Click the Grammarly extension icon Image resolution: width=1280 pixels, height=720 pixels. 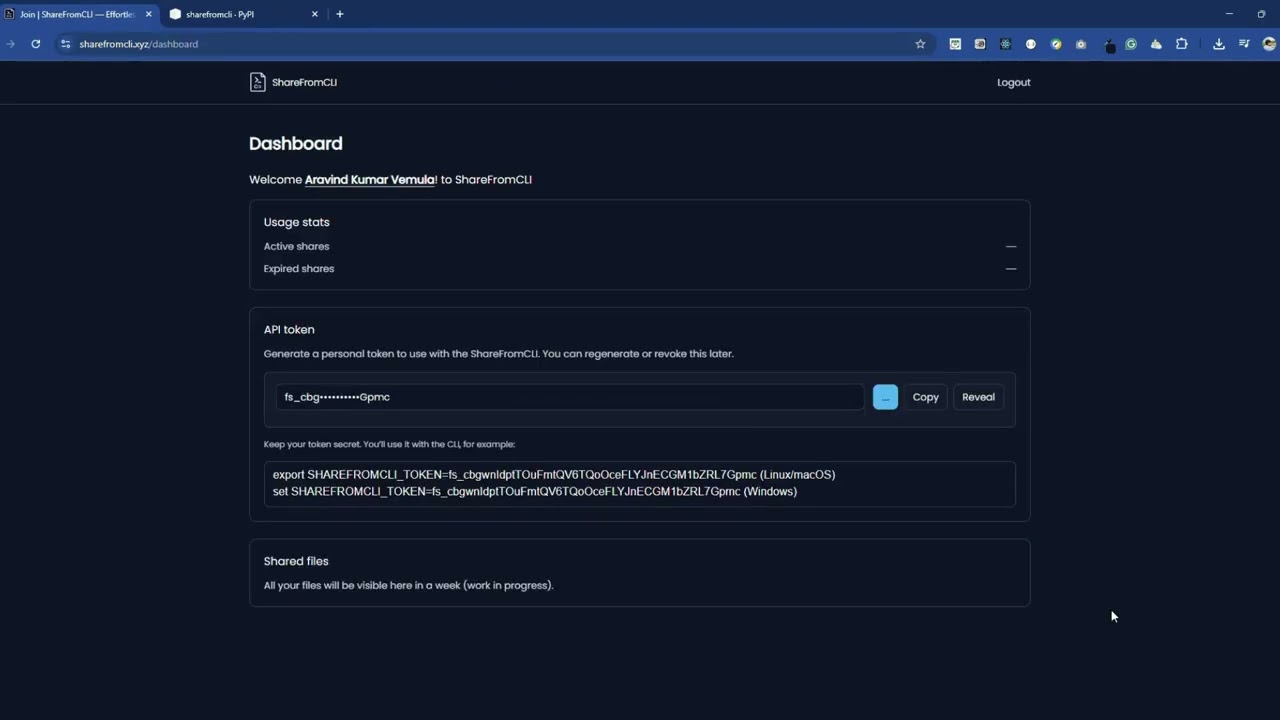click(1131, 44)
